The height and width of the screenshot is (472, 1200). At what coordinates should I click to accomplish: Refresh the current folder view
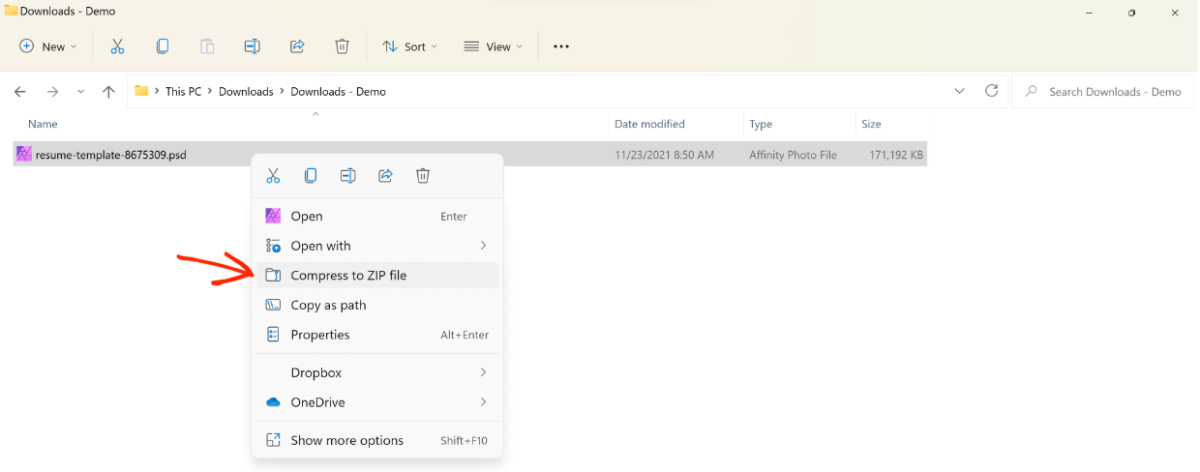(x=991, y=91)
